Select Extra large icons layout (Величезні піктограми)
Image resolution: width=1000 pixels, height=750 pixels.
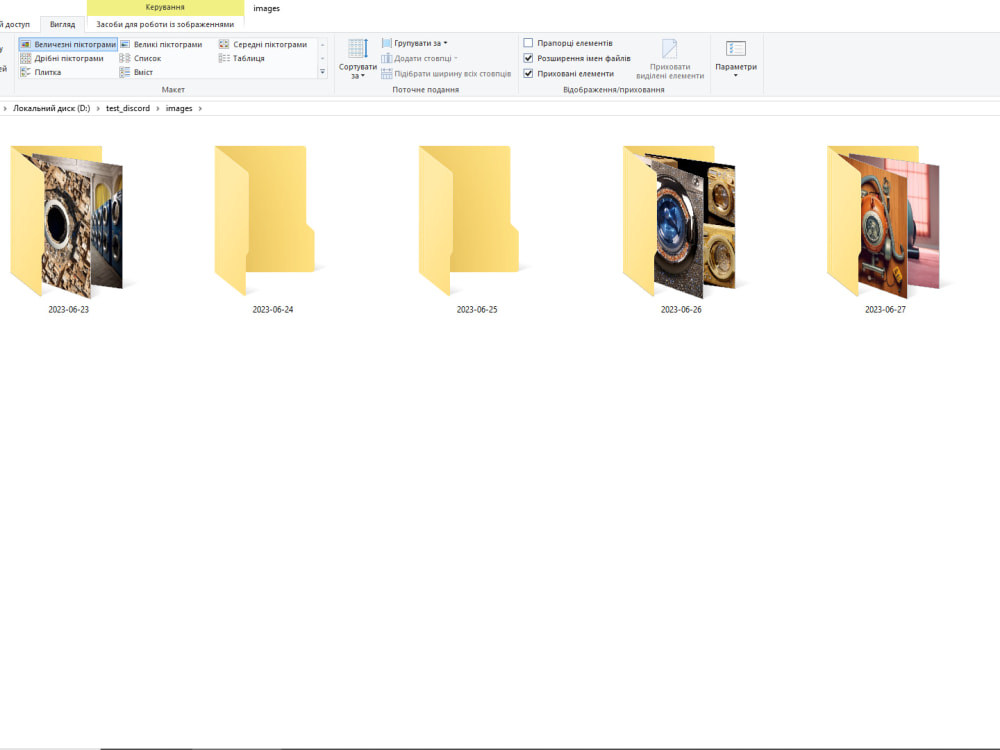click(x=68, y=45)
